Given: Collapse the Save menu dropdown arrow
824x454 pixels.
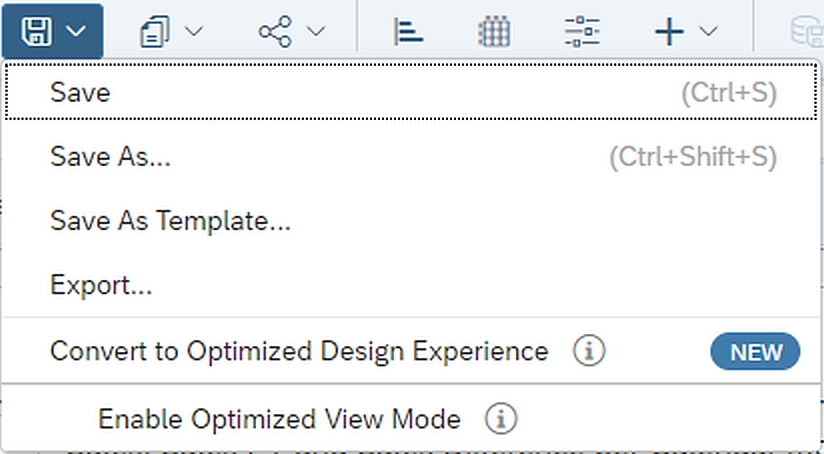Looking at the screenshot, I should (x=77, y=31).
